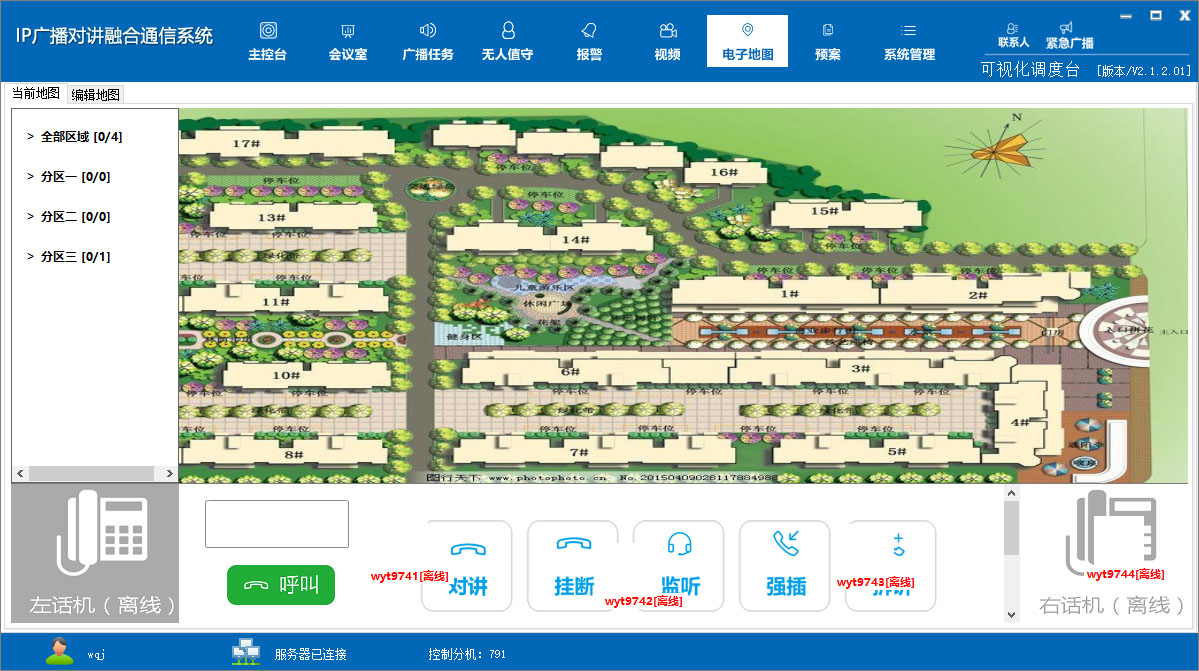Click the dial number input box

point(277,524)
